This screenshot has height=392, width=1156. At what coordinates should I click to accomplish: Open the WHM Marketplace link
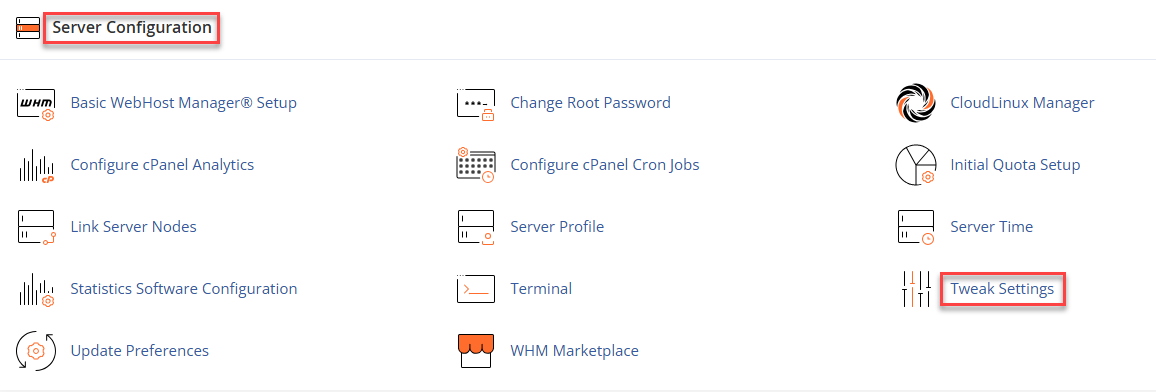[574, 351]
